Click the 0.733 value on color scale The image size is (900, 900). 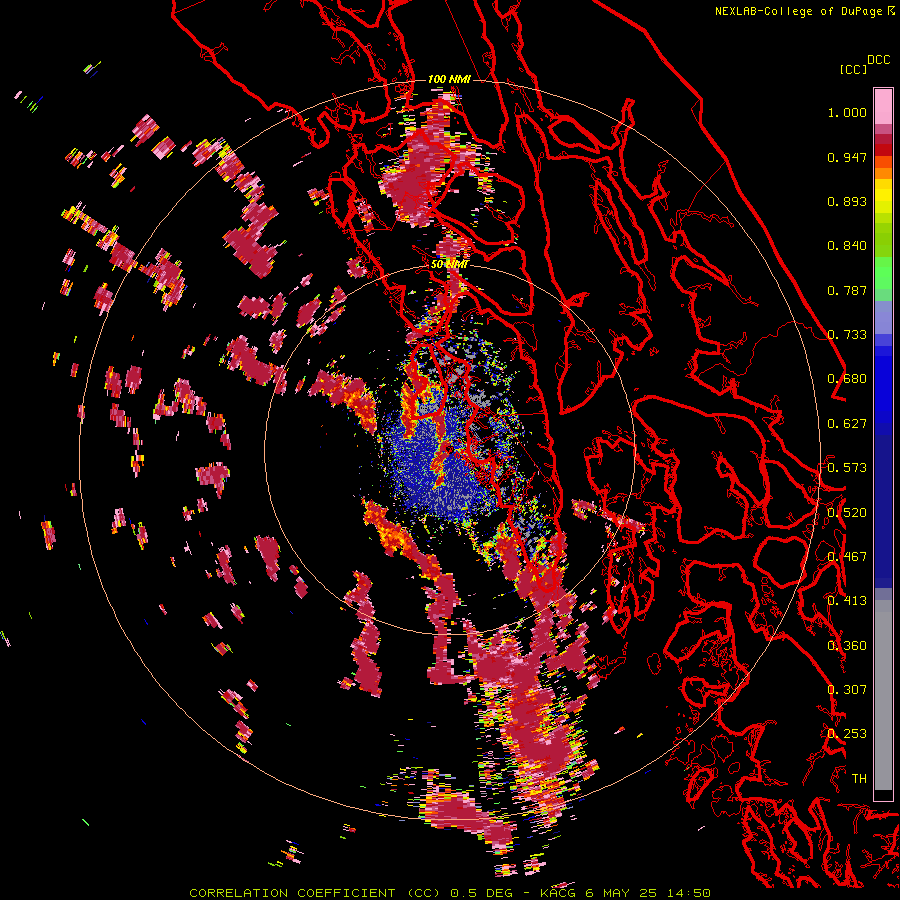pyautogui.click(x=847, y=335)
